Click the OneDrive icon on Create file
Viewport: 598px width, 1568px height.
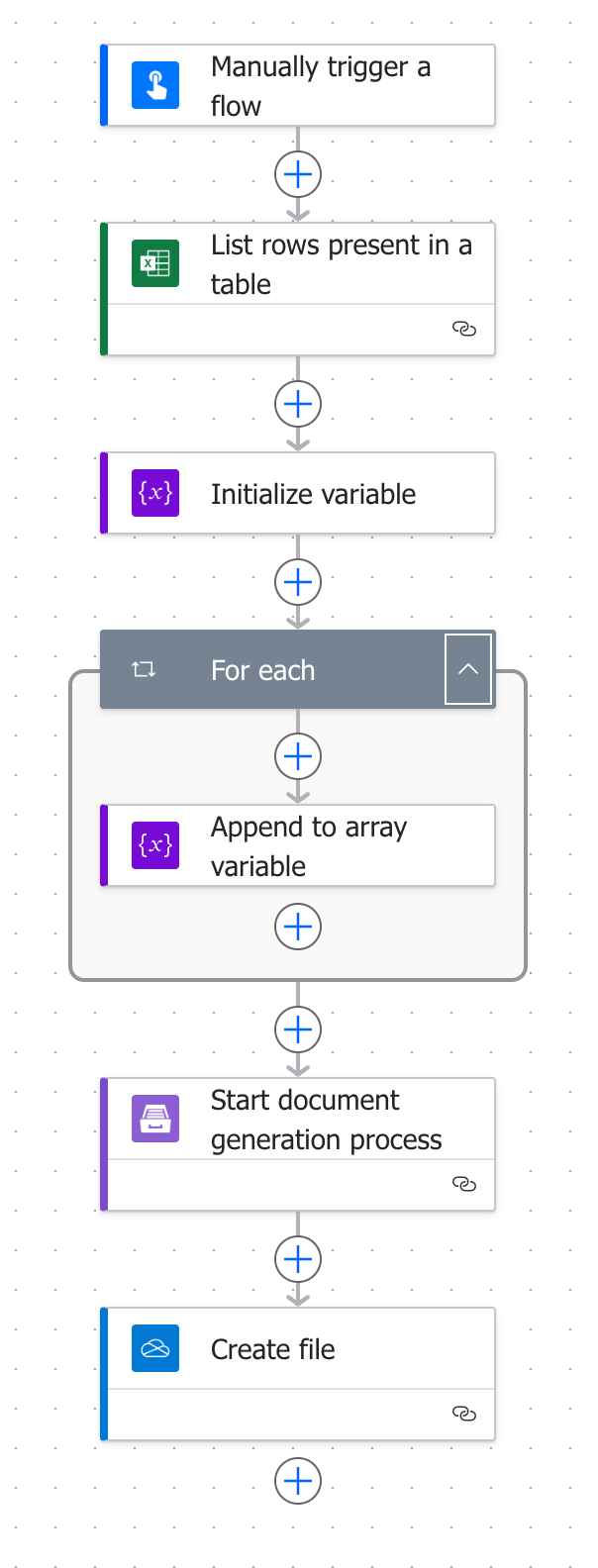pyautogui.click(x=155, y=1348)
